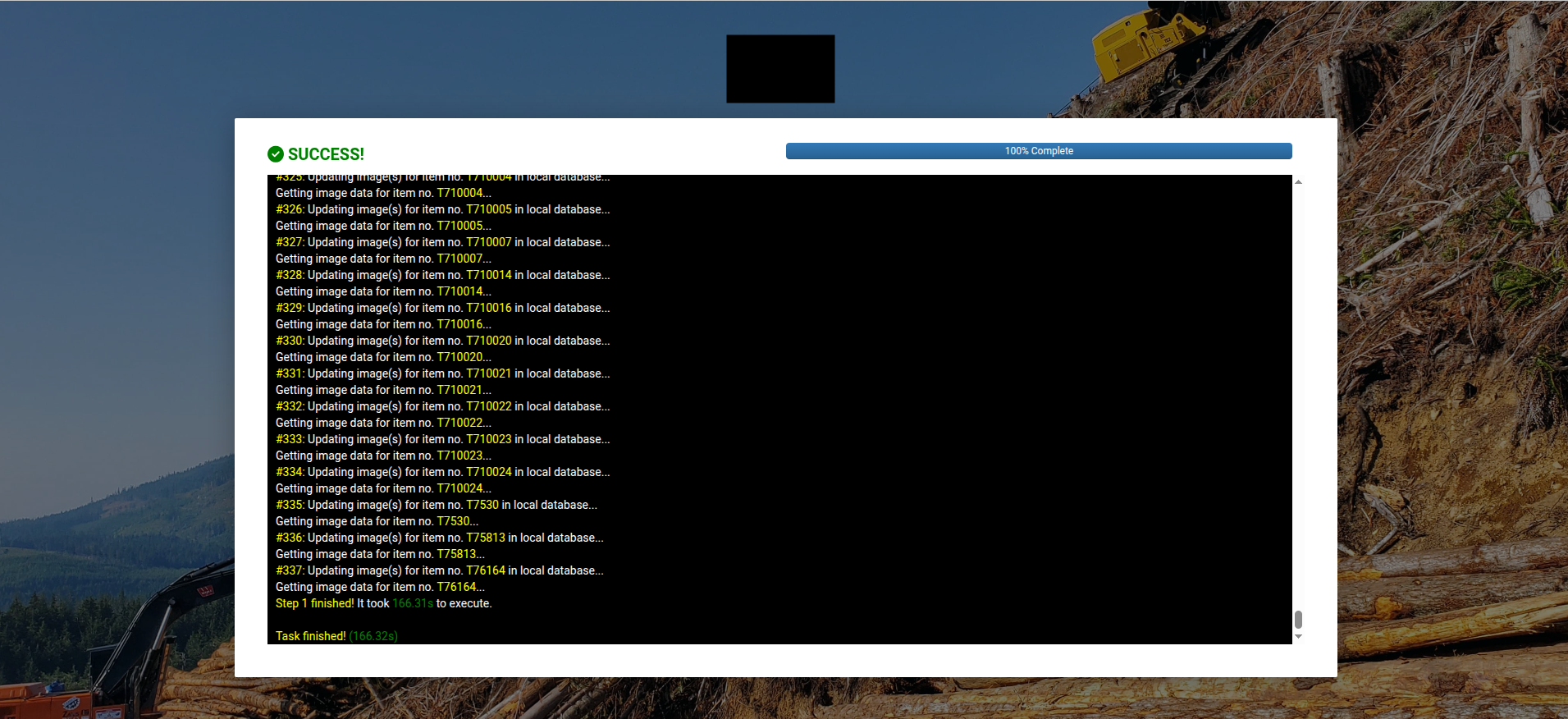
Task: Click the log scrollbar down arrow
Action: pos(1298,637)
